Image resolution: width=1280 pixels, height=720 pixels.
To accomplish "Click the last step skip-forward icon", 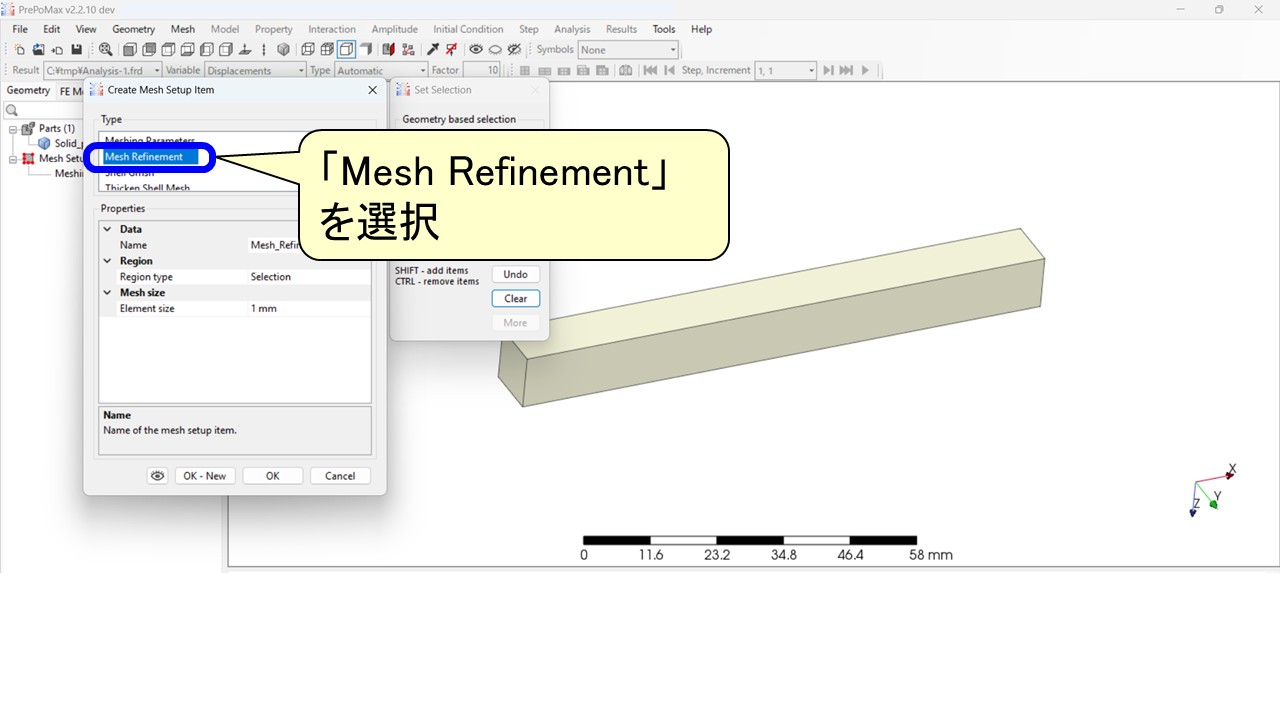I will [846, 70].
